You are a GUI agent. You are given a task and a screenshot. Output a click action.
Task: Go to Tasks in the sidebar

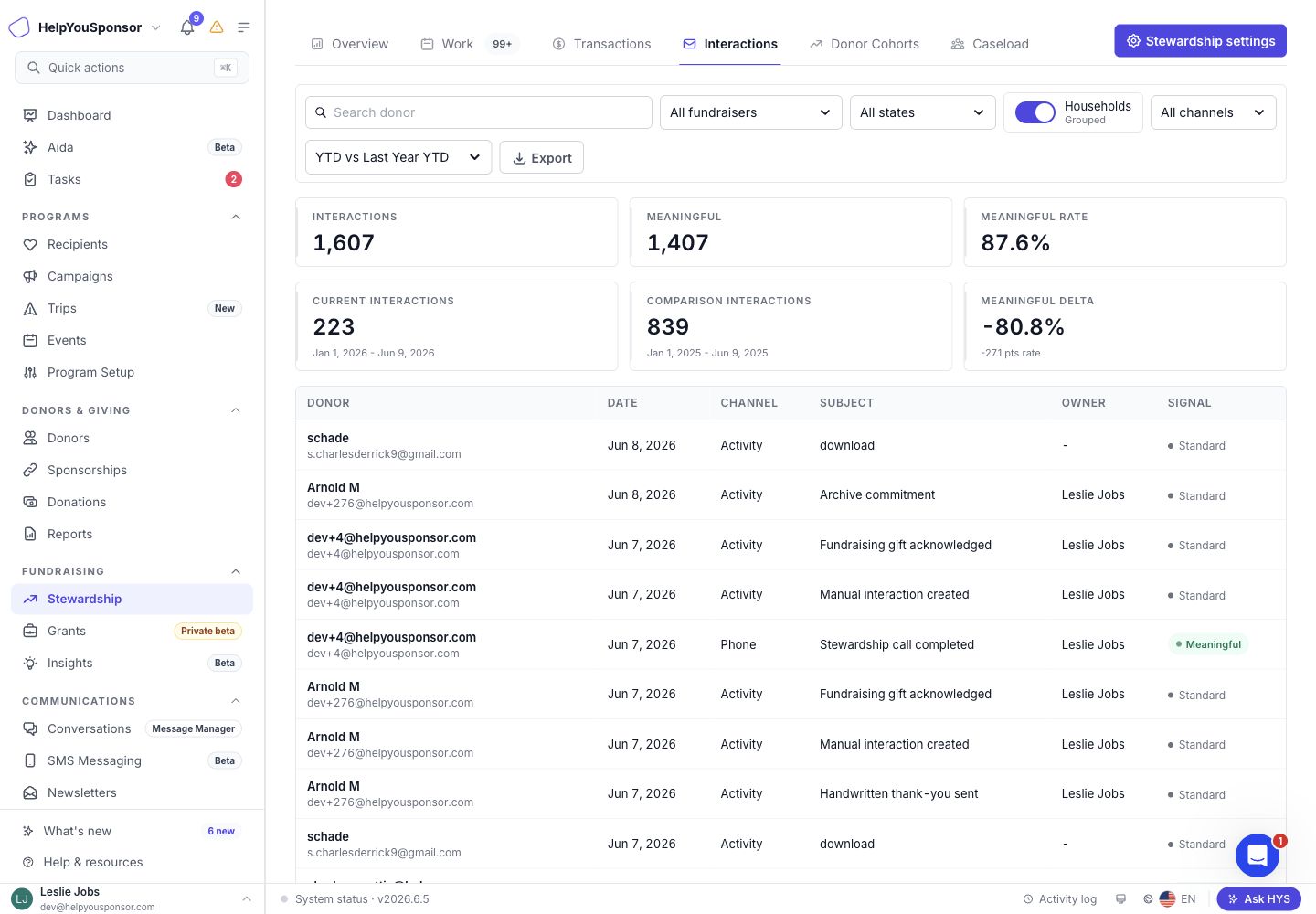[132, 179]
